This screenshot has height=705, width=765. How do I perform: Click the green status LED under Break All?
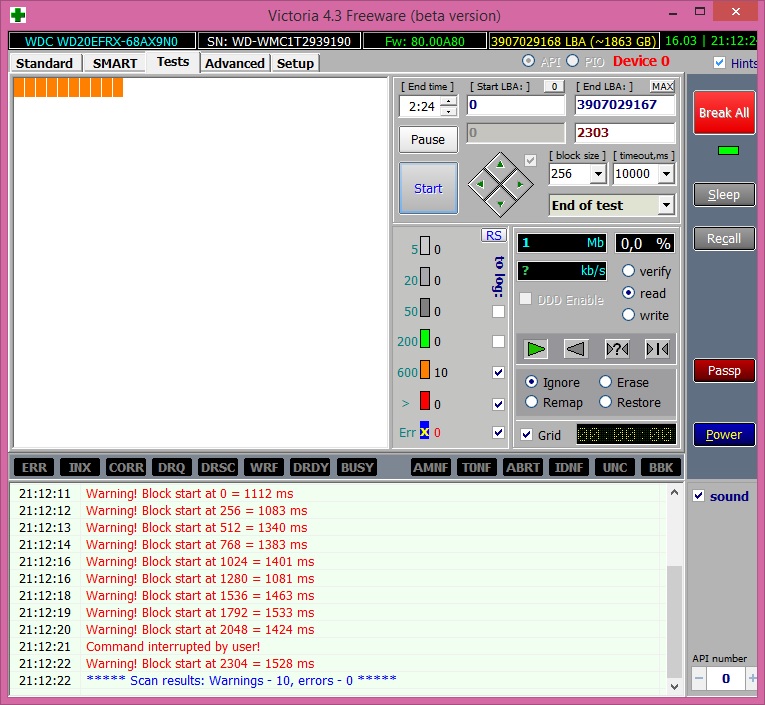pos(728,151)
